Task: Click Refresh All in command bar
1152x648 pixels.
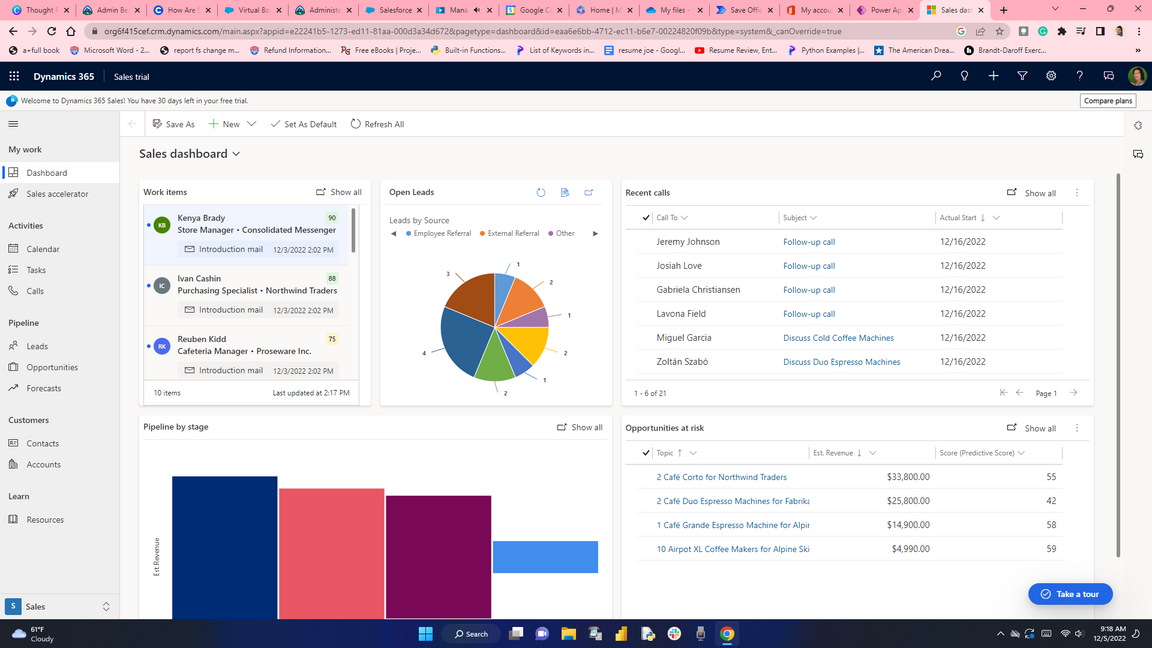Action: coord(378,124)
